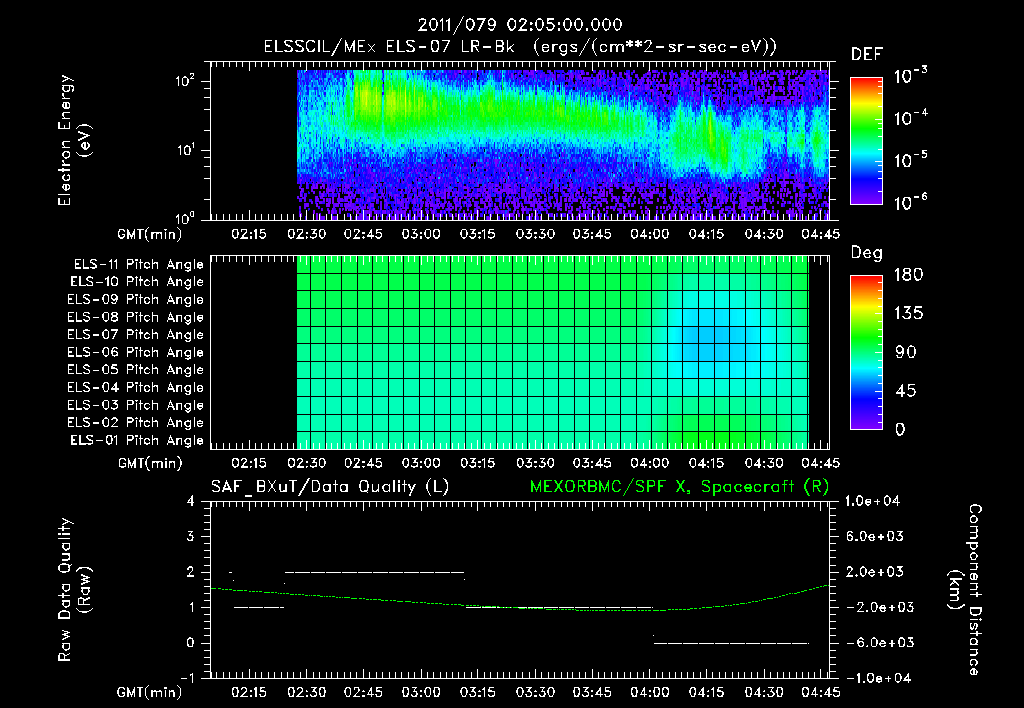Screen dimensions: 1024x708
Task: Select the ELS-02 Pitch Angle row label
Action: 135,423
